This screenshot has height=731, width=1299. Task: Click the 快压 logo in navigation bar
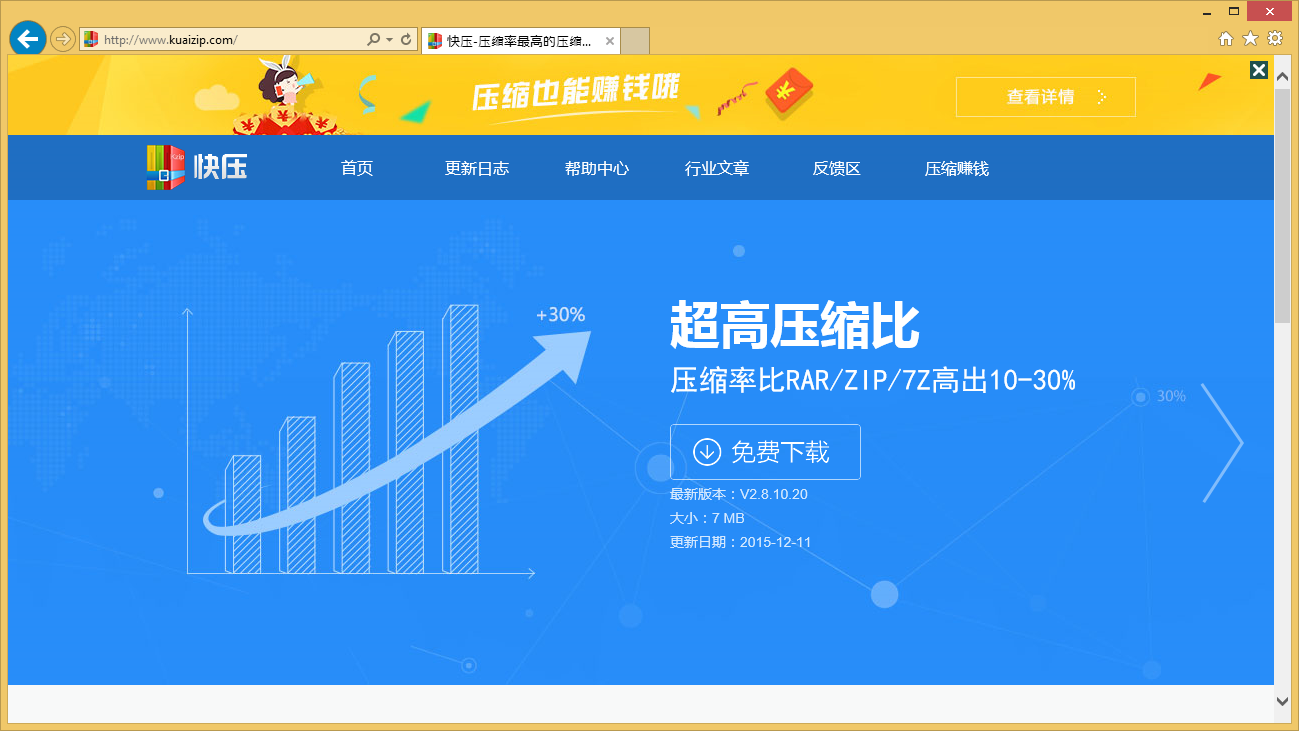click(197, 167)
